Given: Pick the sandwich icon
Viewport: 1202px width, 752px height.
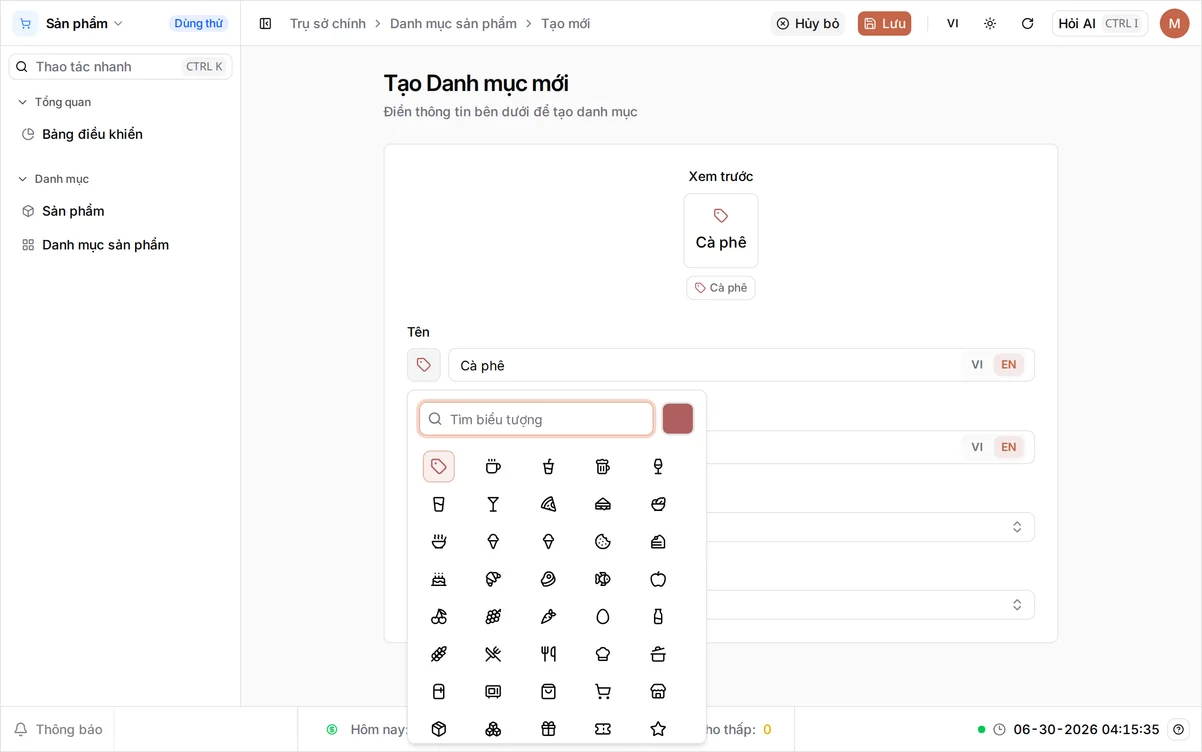Looking at the screenshot, I should pyautogui.click(x=603, y=504).
